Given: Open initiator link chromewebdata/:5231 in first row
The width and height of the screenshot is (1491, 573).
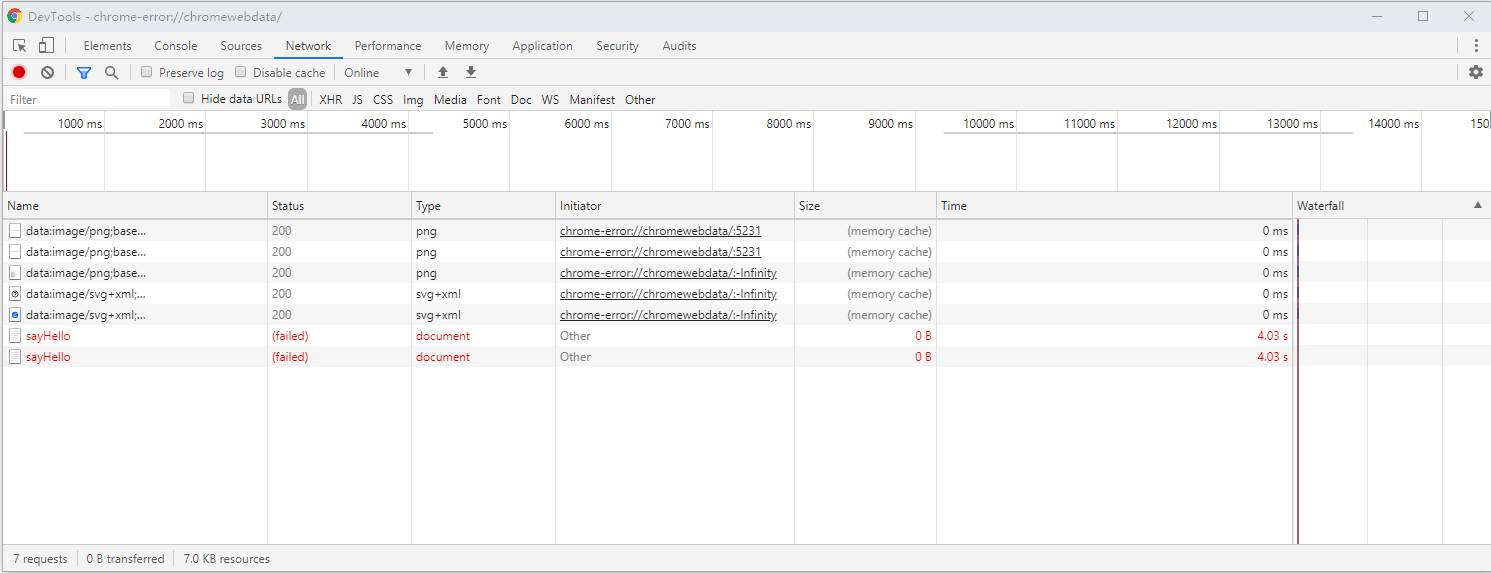Looking at the screenshot, I should pyautogui.click(x=660, y=231).
